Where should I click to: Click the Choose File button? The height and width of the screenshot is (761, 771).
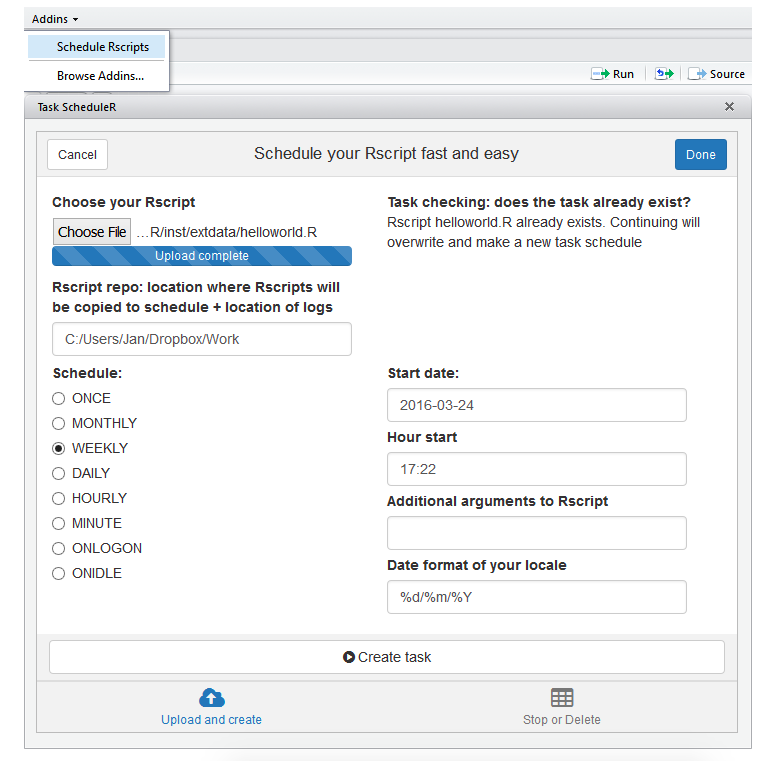(x=92, y=232)
